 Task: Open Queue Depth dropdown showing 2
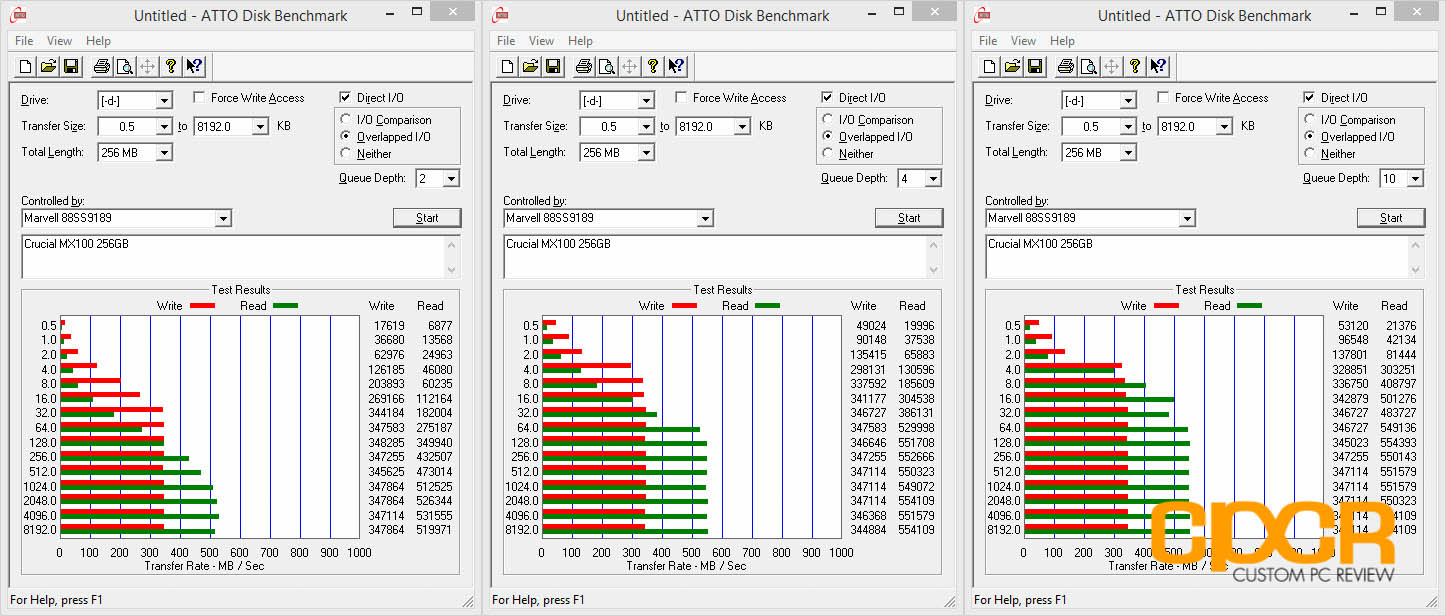click(x=451, y=179)
